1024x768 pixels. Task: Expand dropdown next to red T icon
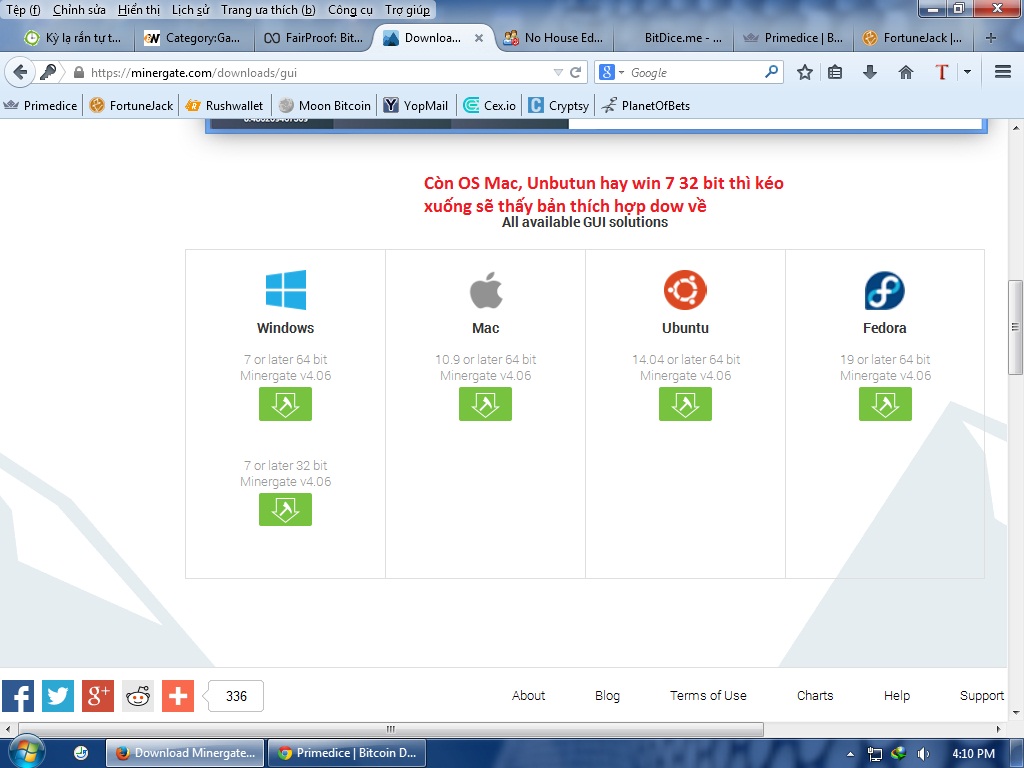pos(967,72)
